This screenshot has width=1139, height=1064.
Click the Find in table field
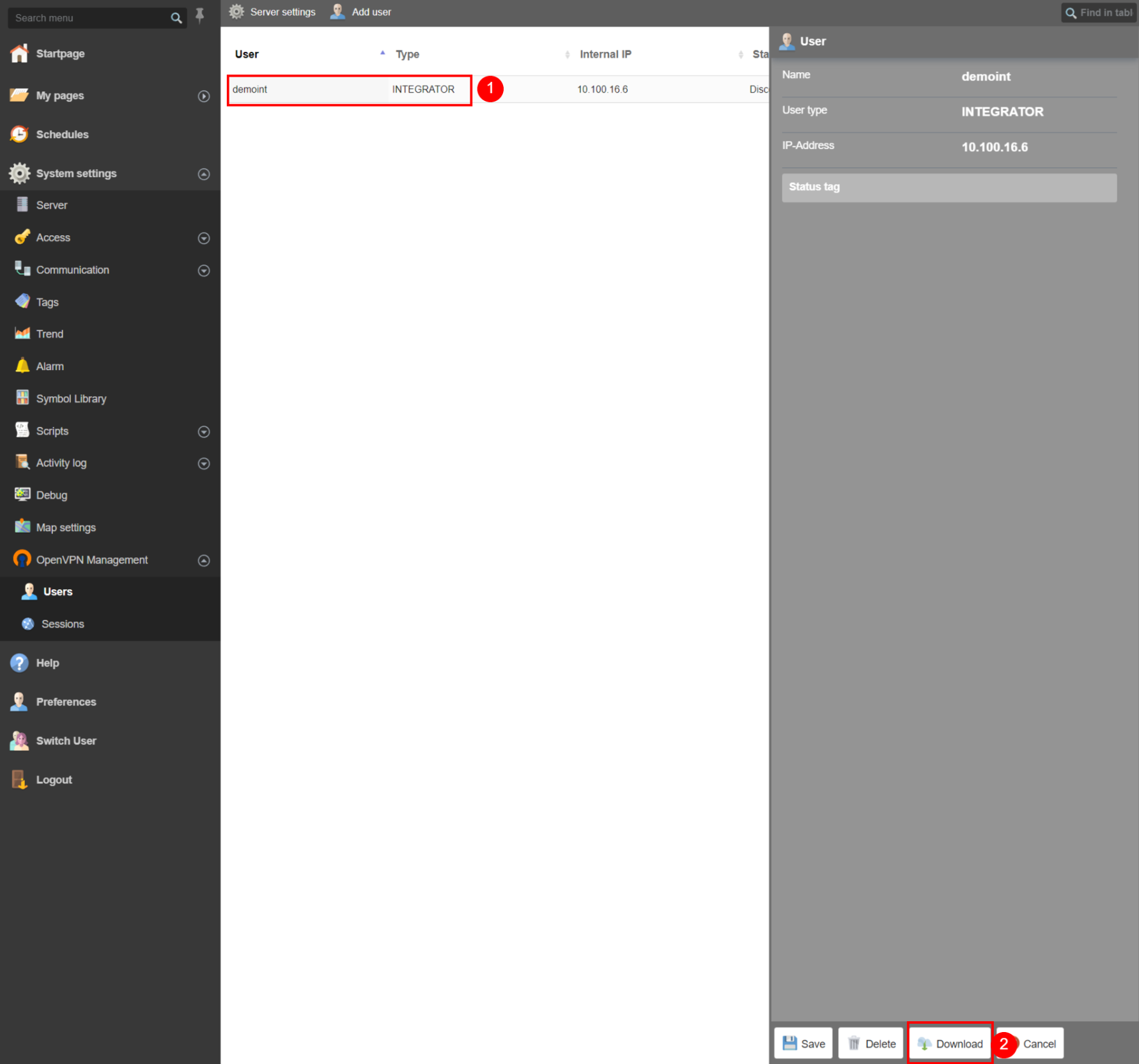[x=1099, y=13]
